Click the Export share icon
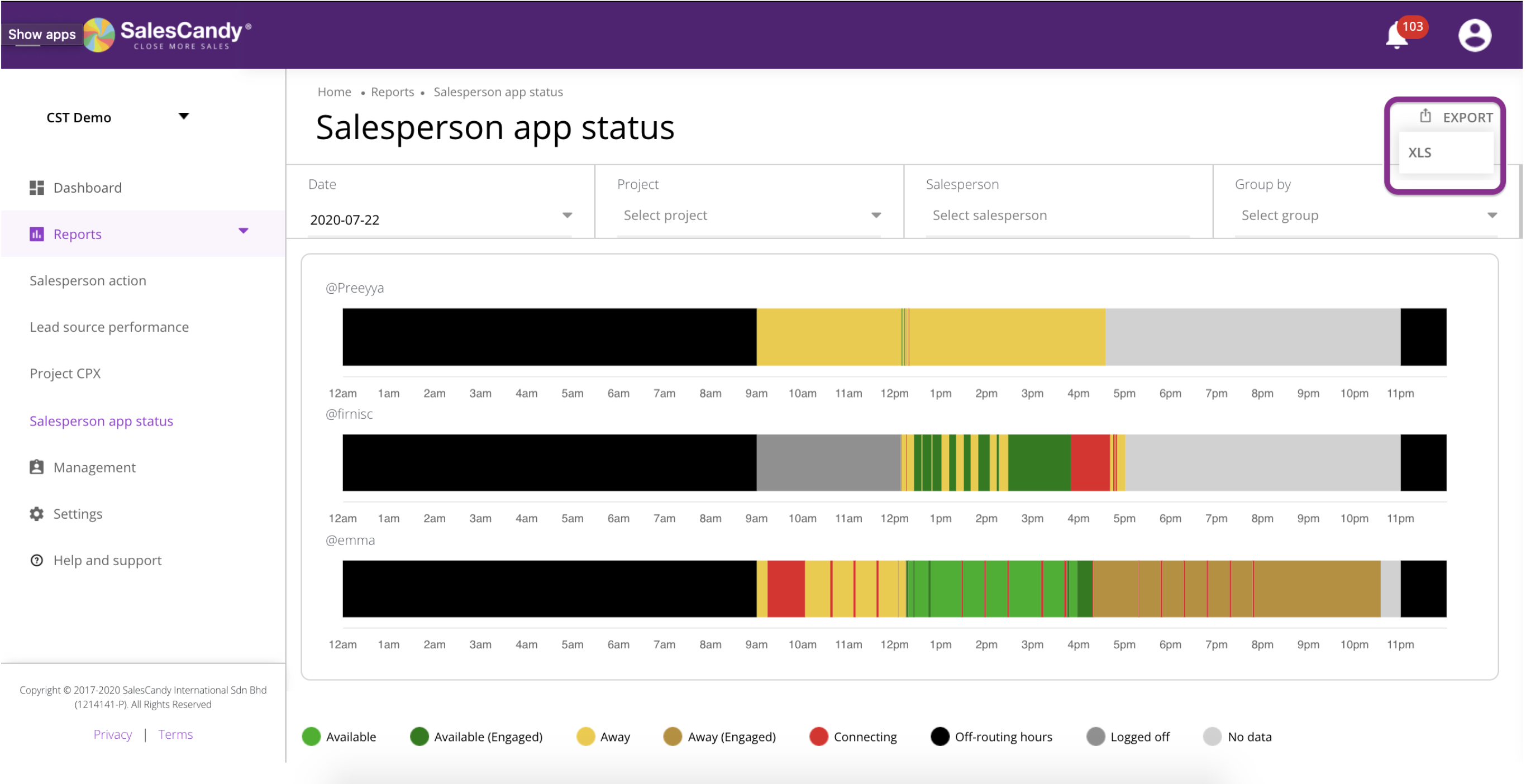 coord(1425,117)
